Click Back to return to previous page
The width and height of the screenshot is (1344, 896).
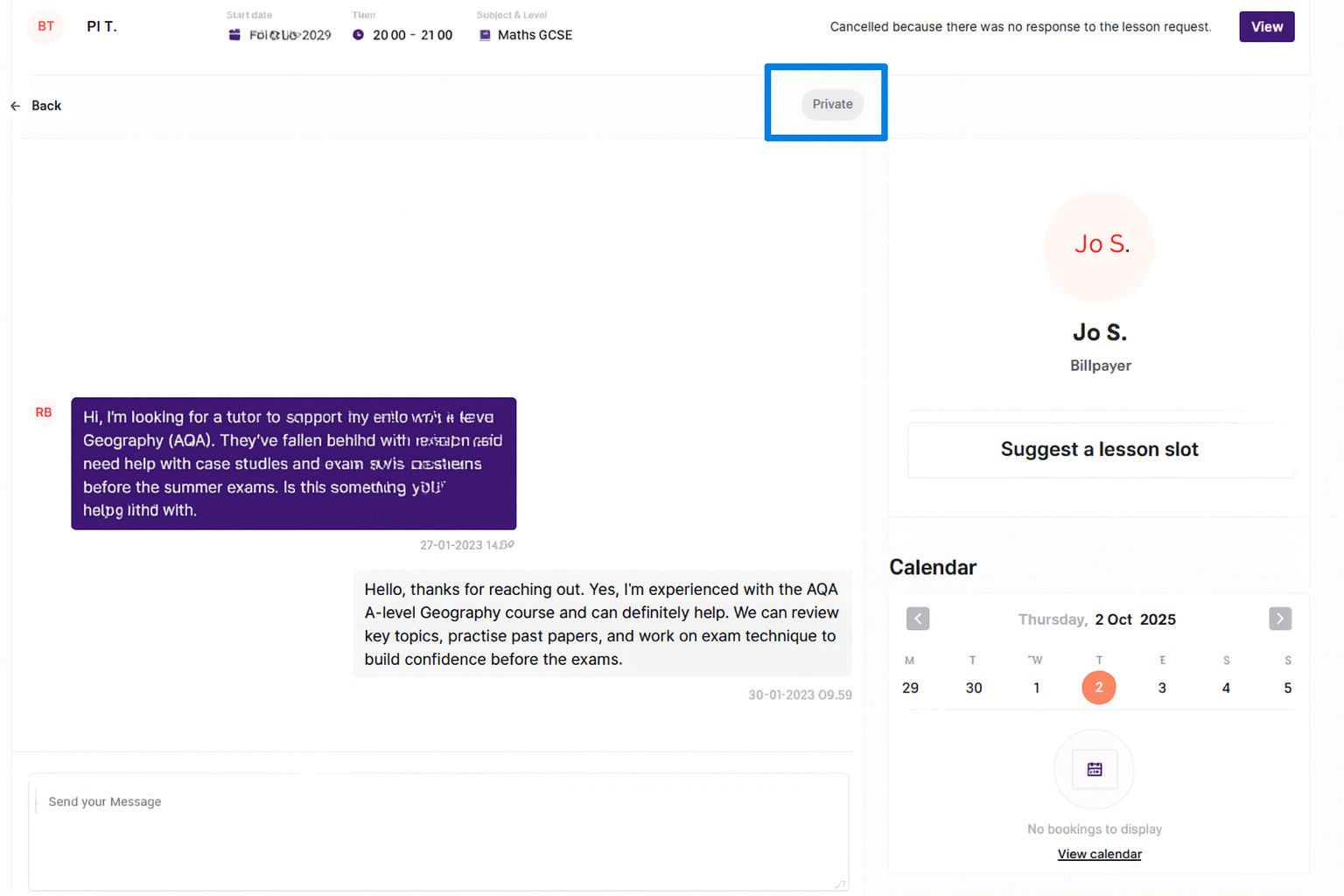pos(46,106)
